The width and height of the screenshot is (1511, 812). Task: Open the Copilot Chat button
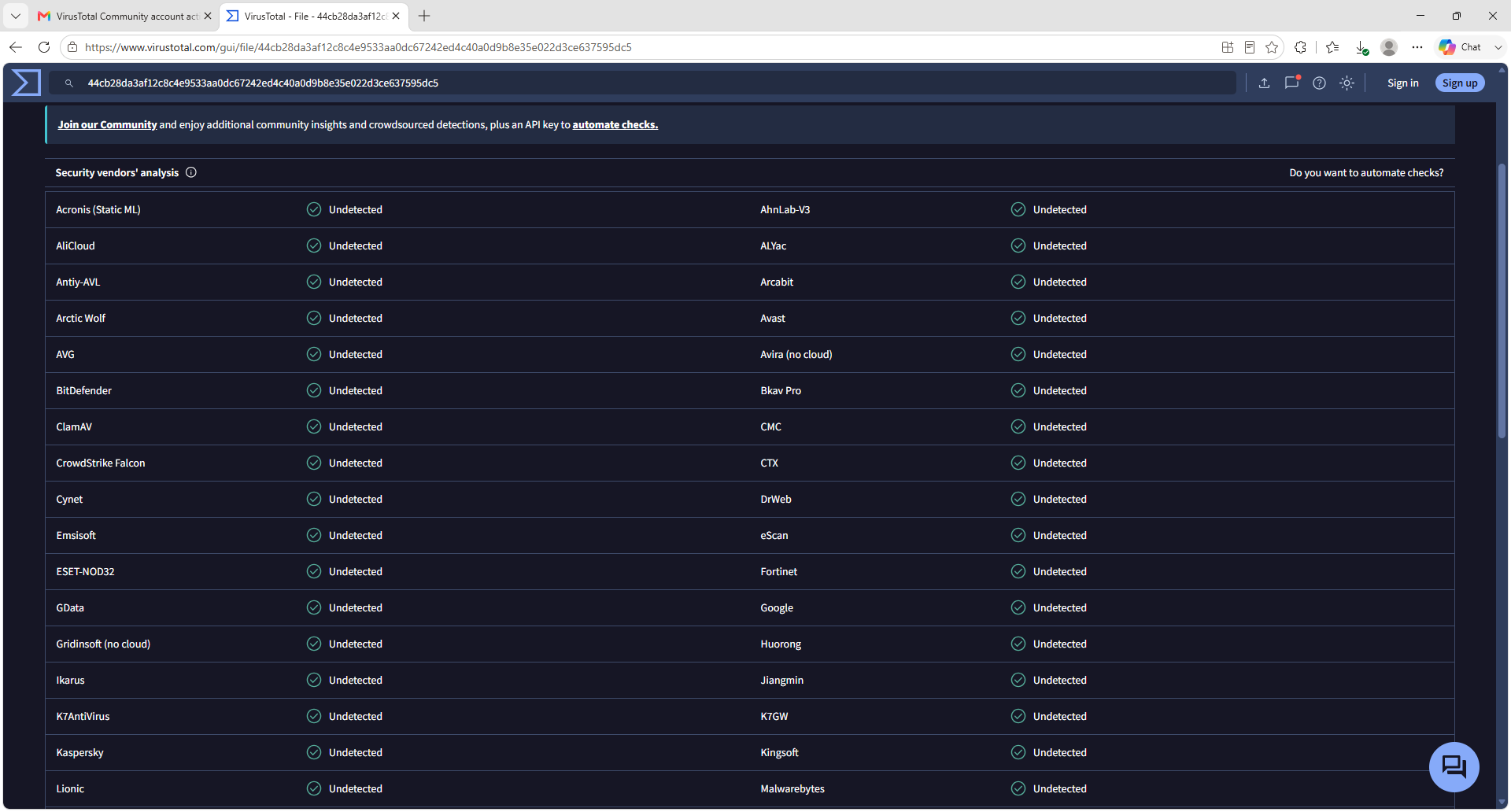coord(1461,47)
